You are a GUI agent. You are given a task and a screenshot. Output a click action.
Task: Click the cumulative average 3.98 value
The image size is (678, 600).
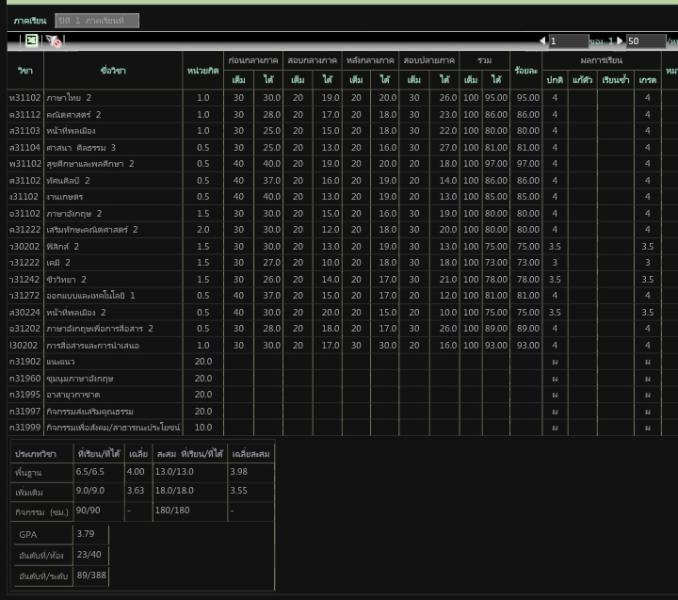point(239,472)
